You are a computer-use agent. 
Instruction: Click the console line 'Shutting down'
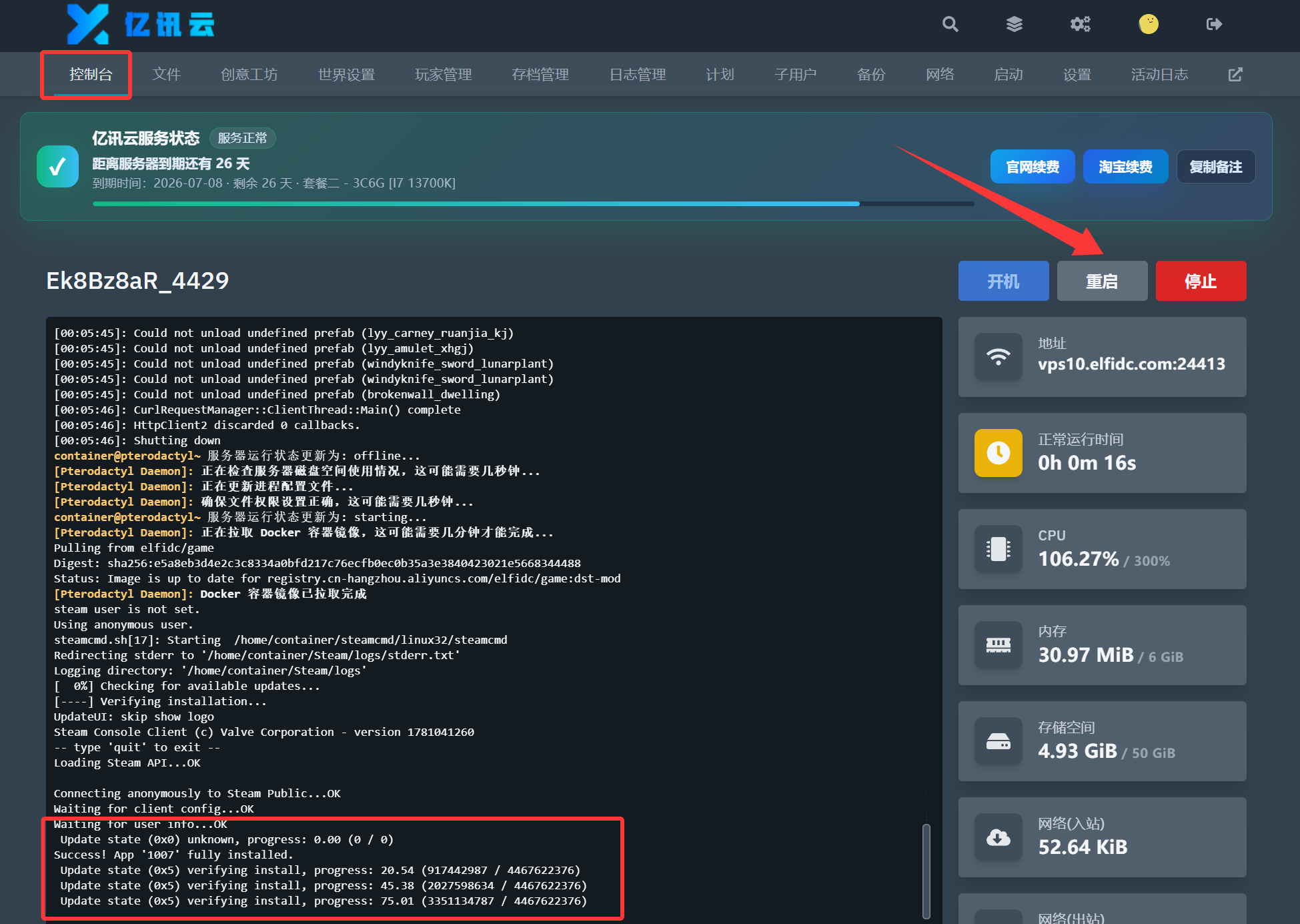137,440
